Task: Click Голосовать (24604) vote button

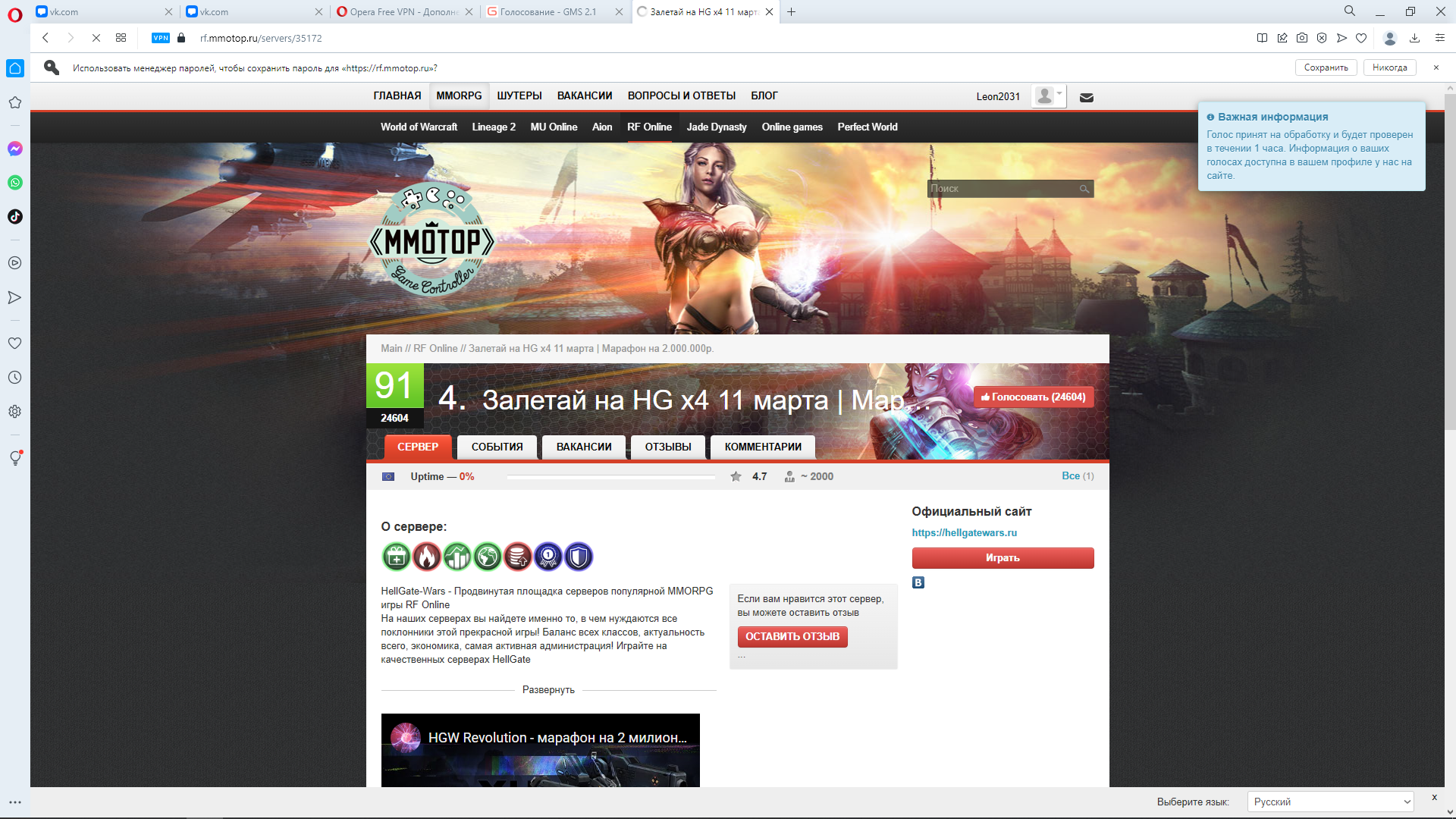Action: (x=1033, y=397)
